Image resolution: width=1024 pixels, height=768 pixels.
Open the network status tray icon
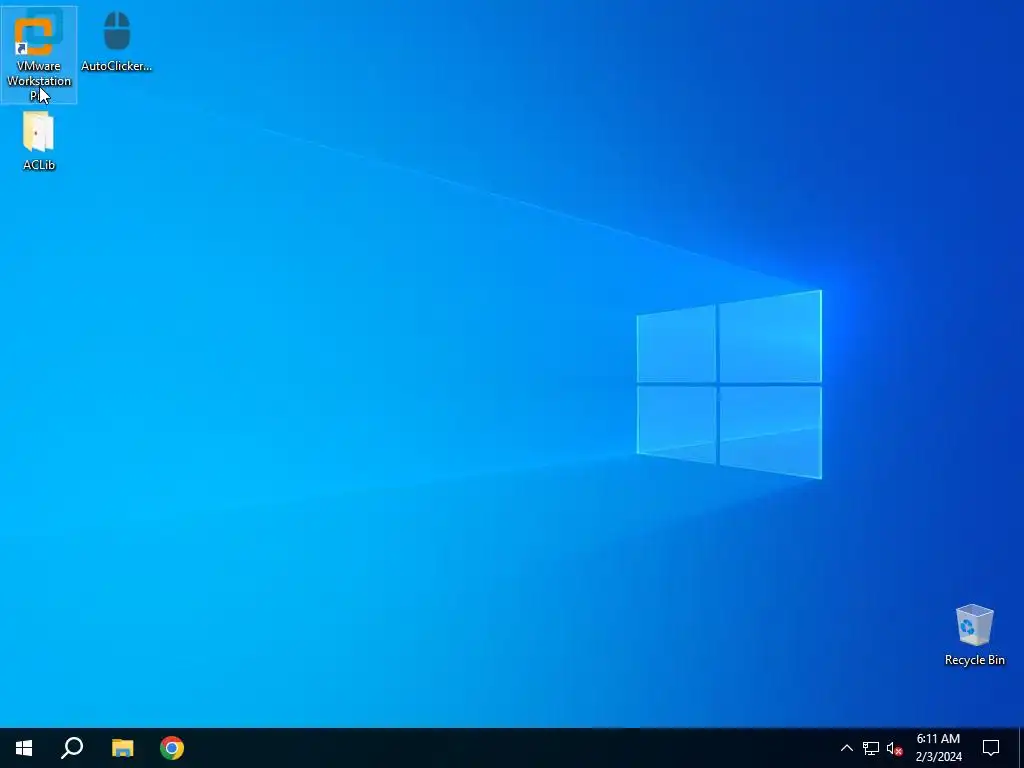tap(871, 748)
